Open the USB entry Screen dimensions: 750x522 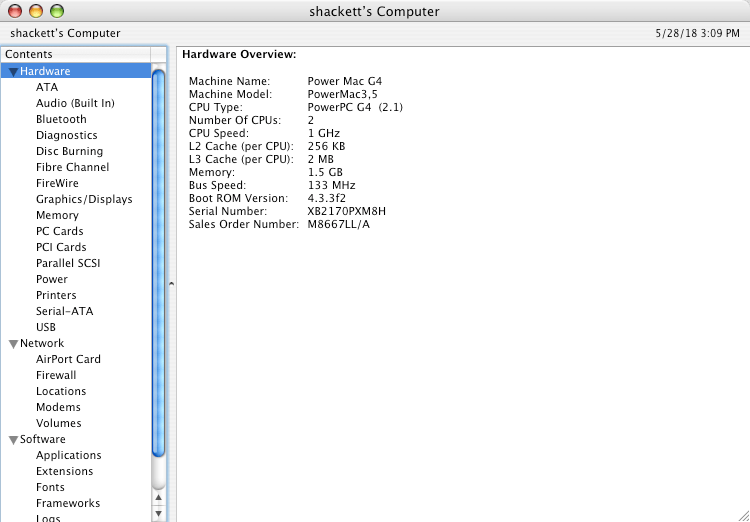point(46,327)
